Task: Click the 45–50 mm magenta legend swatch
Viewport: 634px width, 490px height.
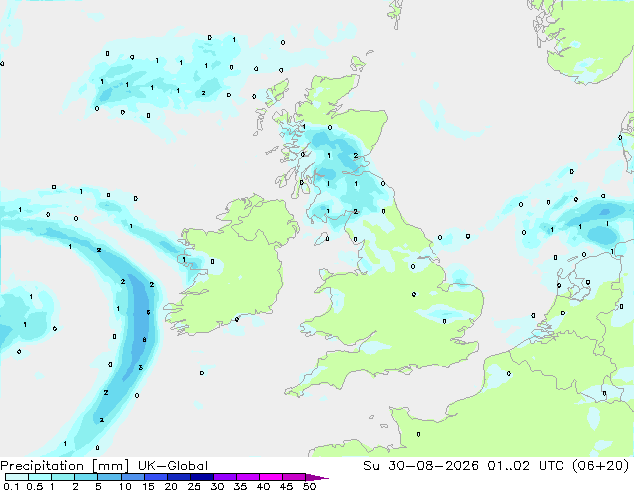Action: pos(294,477)
